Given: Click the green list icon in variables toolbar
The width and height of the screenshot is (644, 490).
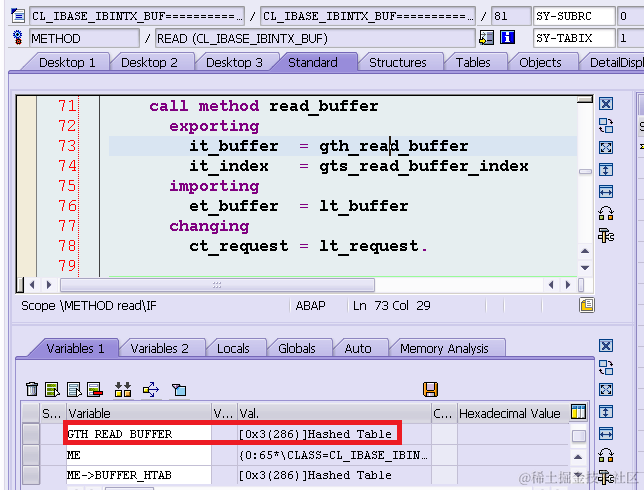Looking at the screenshot, I should click(52, 389).
